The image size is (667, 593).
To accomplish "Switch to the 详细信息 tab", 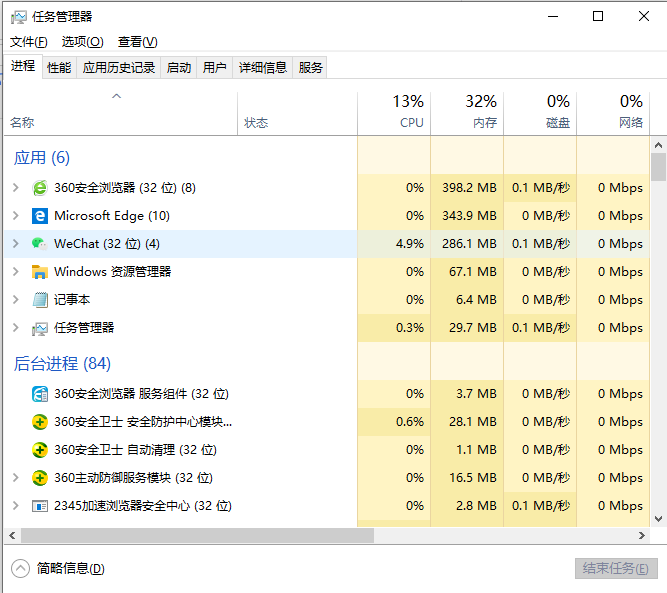I will tap(263, 68).
